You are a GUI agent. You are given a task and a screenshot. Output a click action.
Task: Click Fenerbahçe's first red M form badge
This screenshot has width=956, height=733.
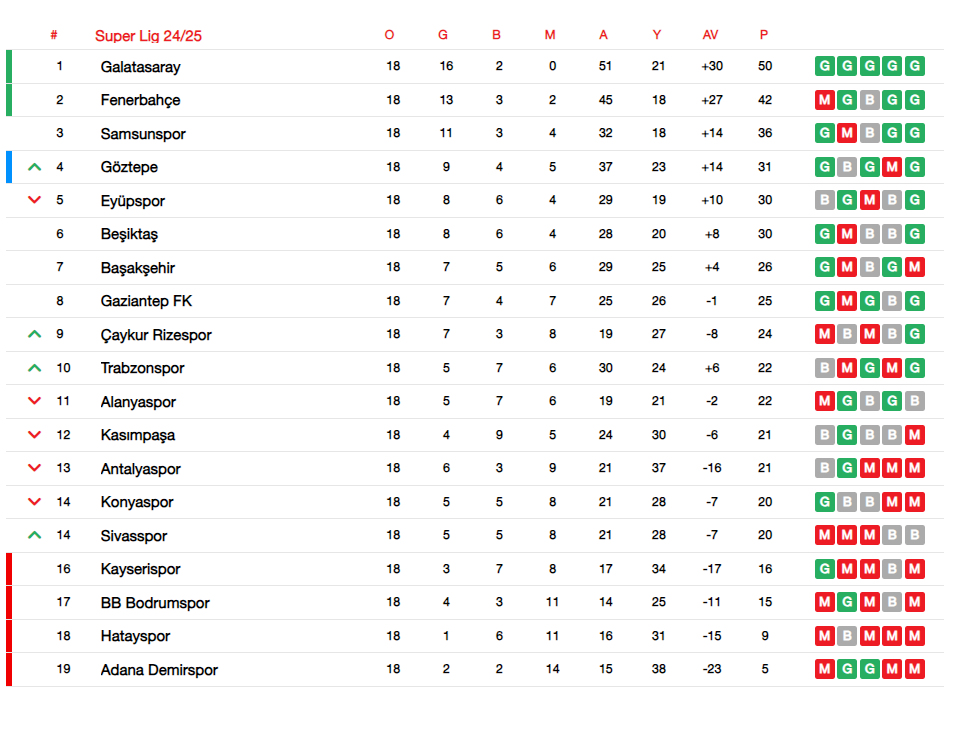(825, 99)
